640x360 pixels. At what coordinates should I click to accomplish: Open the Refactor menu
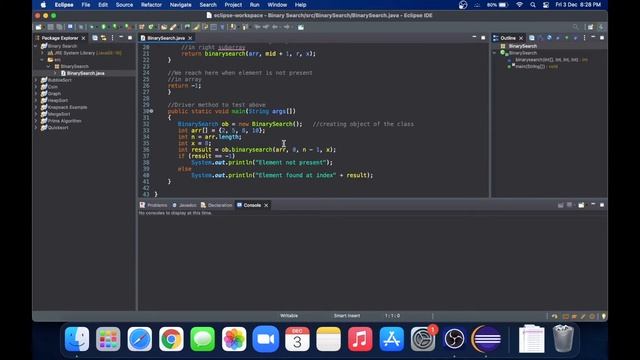[151, 5]
